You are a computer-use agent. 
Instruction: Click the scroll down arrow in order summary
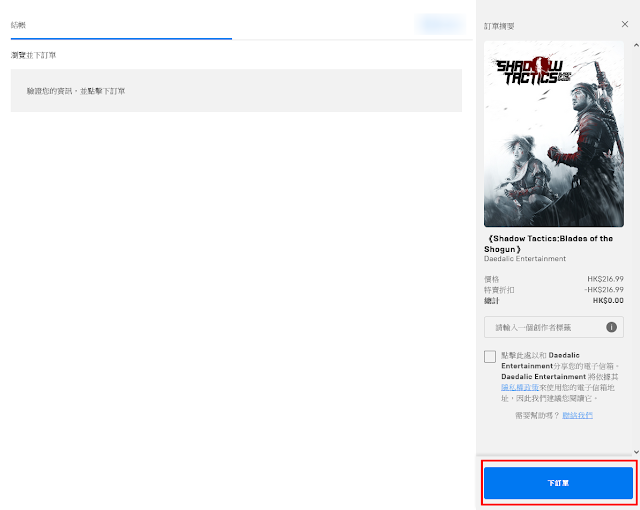(x=636, y=452)
